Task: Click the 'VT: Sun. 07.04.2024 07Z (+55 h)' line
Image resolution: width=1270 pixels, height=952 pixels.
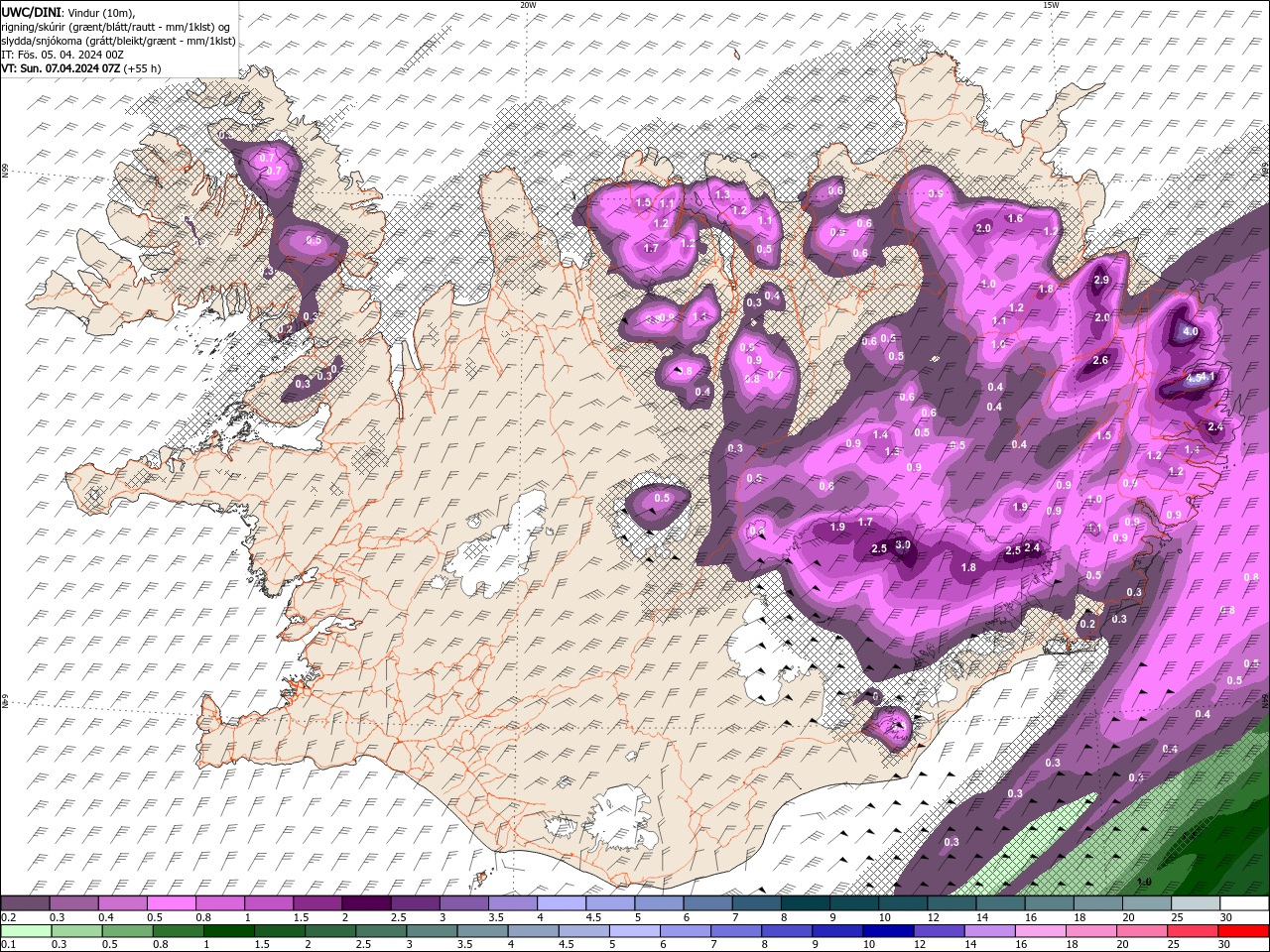Action: (x=81, y=68)
